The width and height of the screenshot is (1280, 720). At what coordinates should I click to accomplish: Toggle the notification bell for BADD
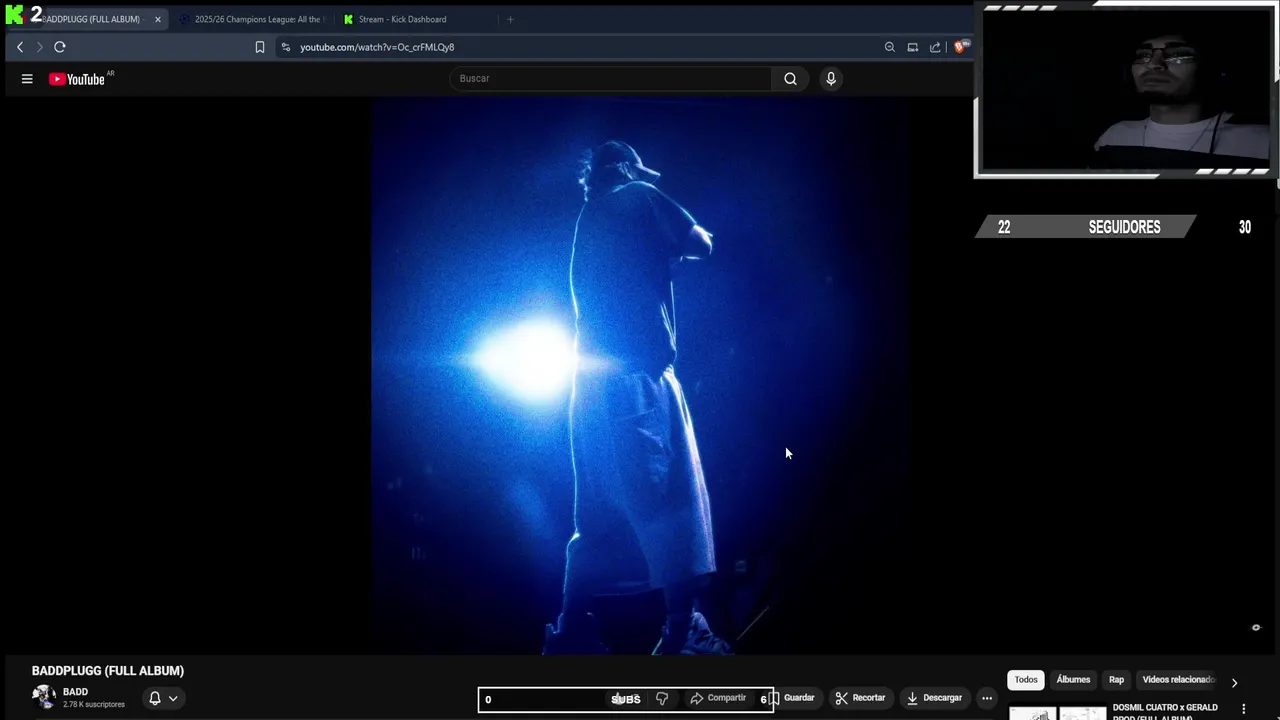tap(155, 698)
